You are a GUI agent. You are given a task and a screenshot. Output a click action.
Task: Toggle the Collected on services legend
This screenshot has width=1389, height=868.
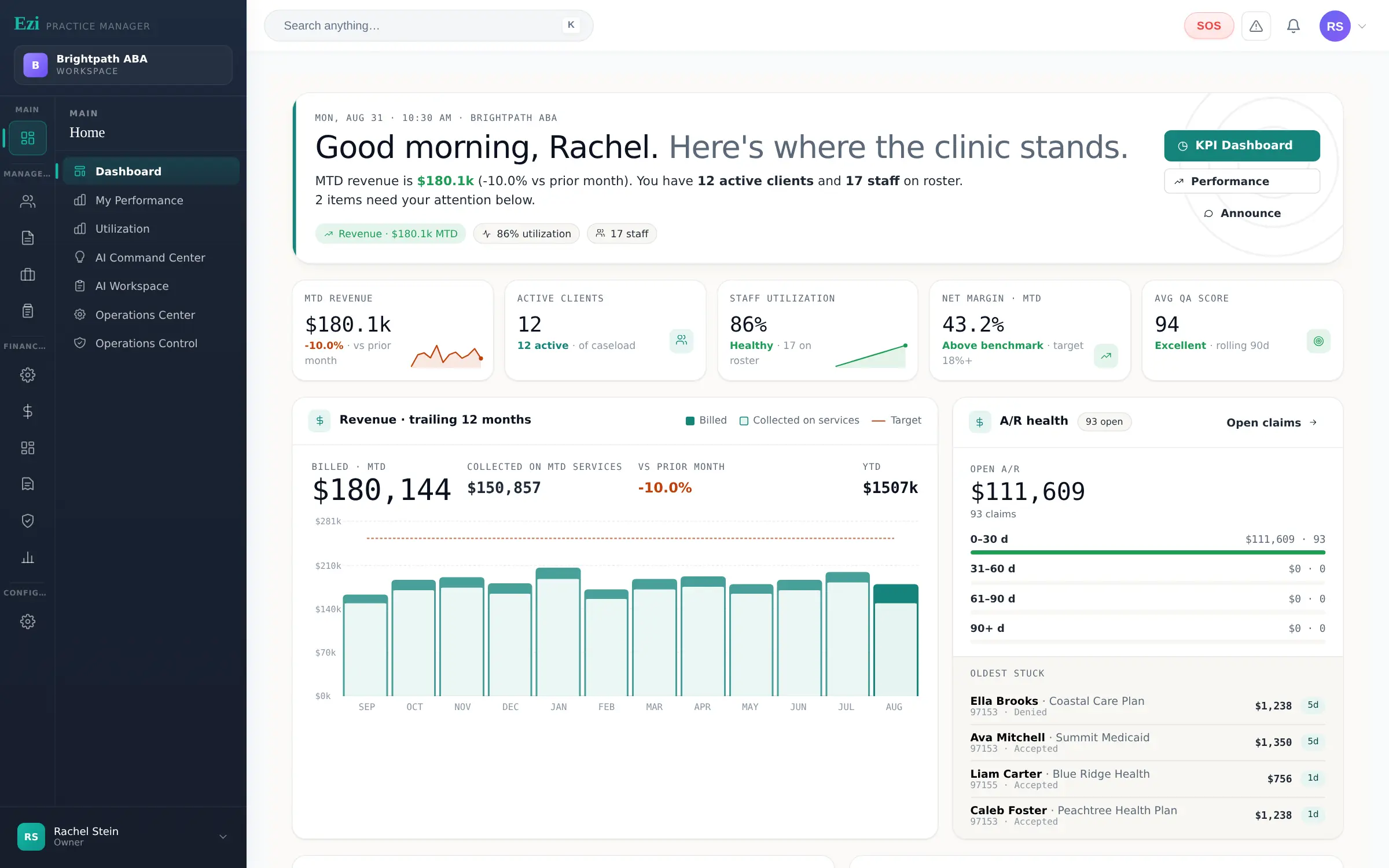pos(799,420)
